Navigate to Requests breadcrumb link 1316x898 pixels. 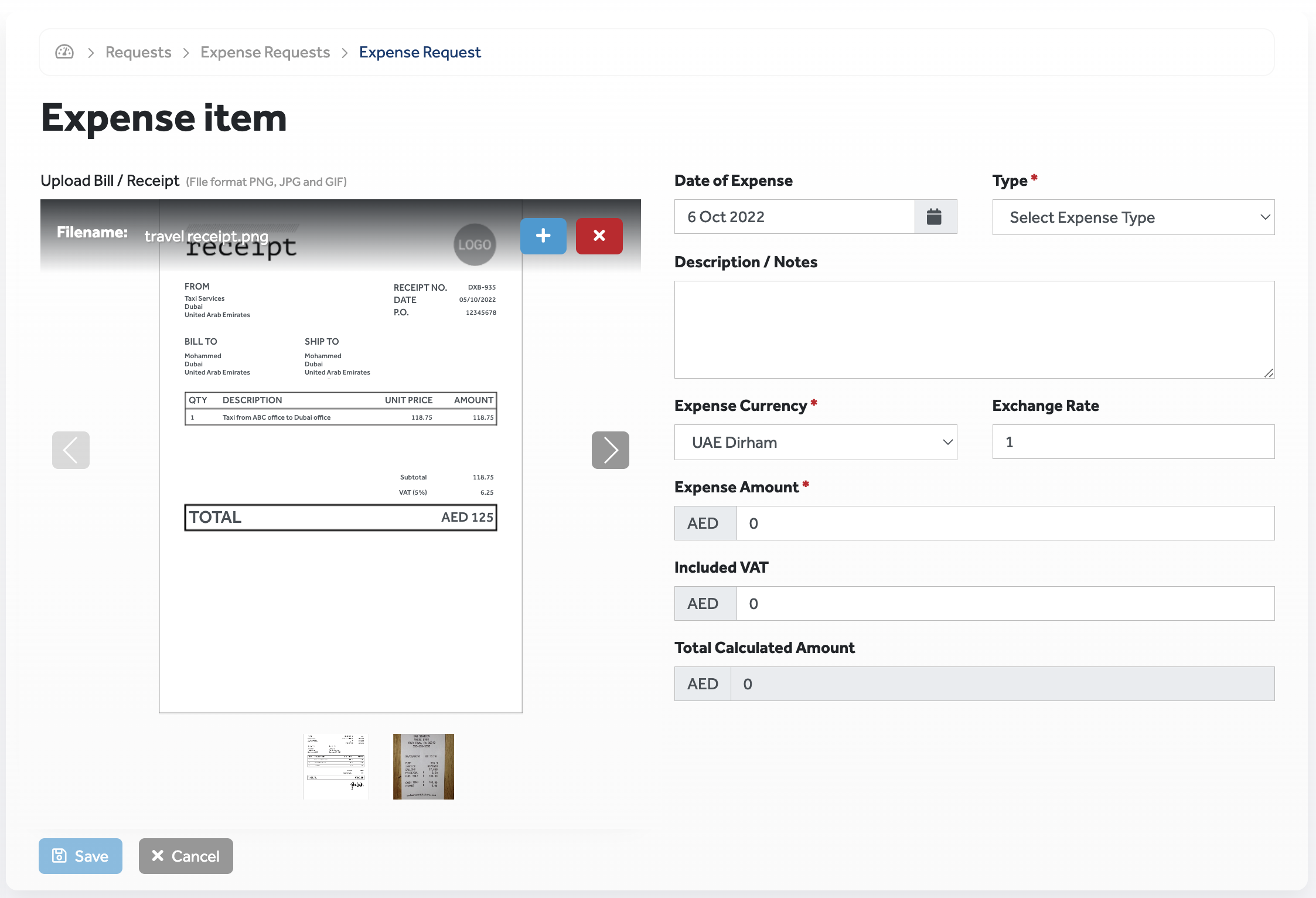[138, 52]
